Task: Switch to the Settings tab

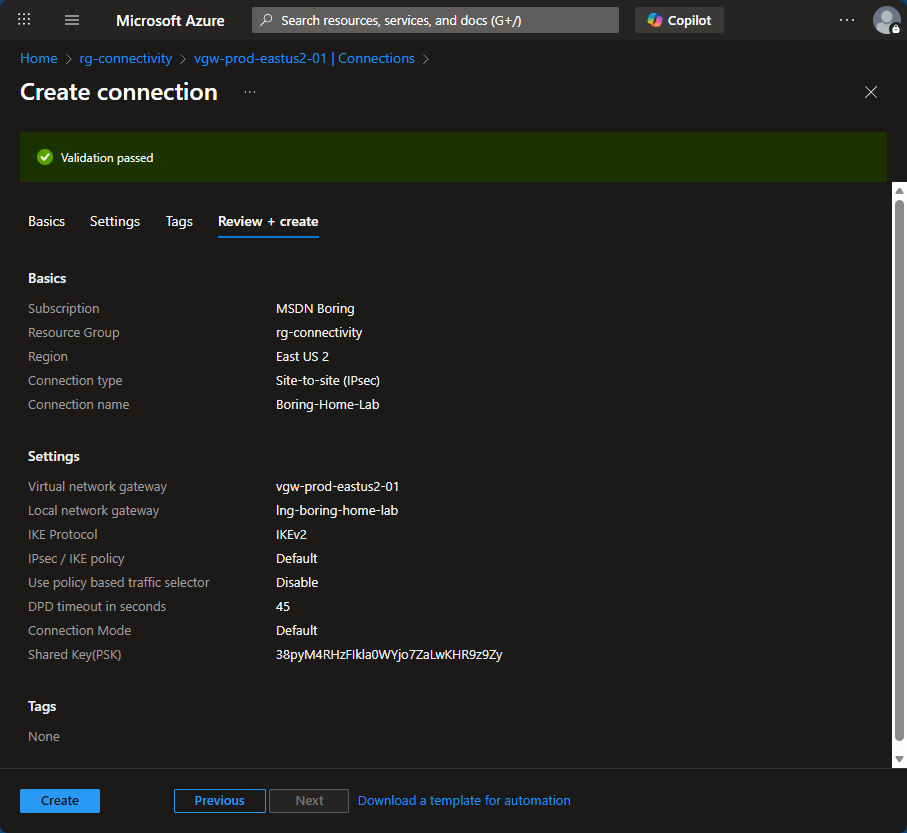Action: 115,222
